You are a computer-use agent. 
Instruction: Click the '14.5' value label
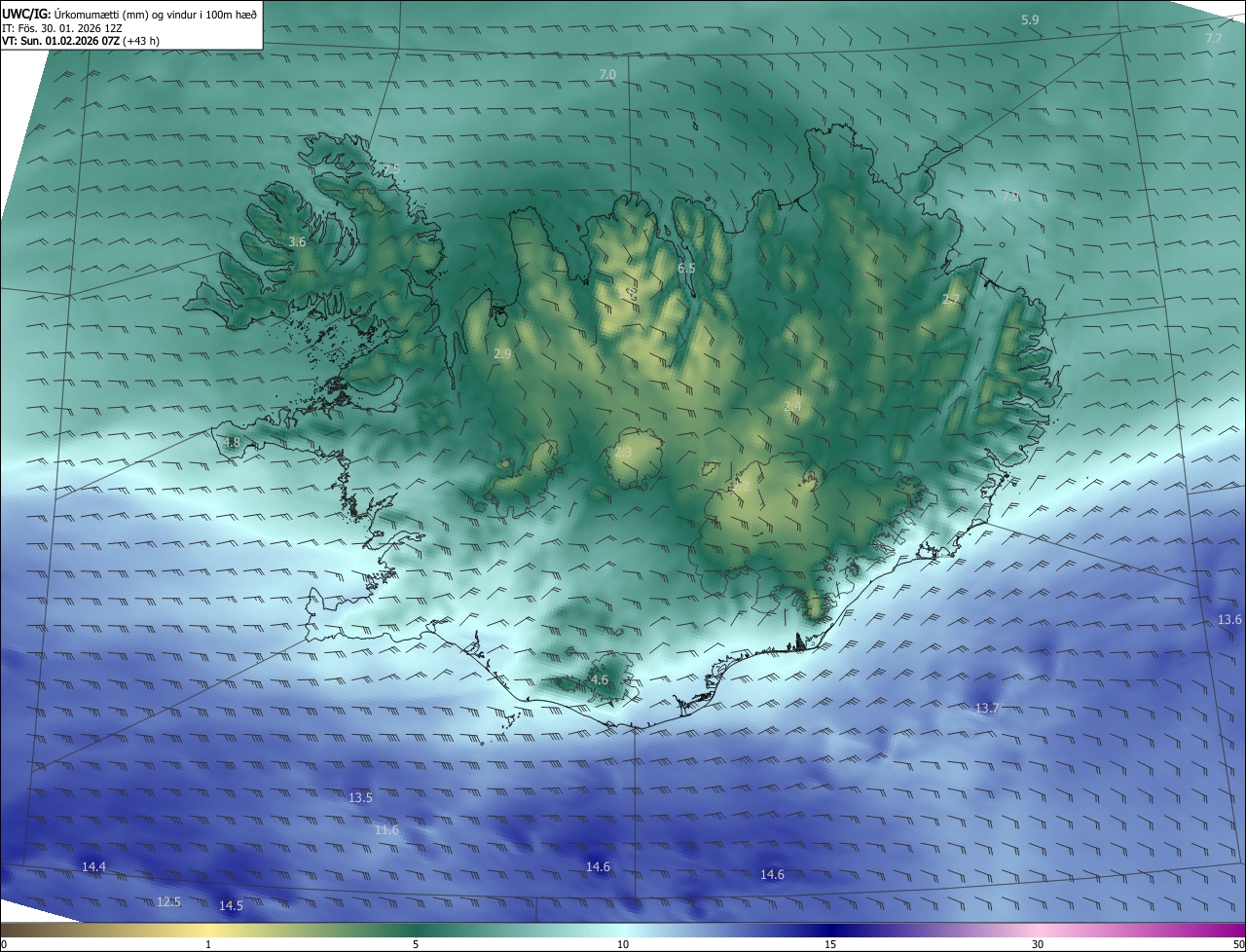tap(231, 906)
